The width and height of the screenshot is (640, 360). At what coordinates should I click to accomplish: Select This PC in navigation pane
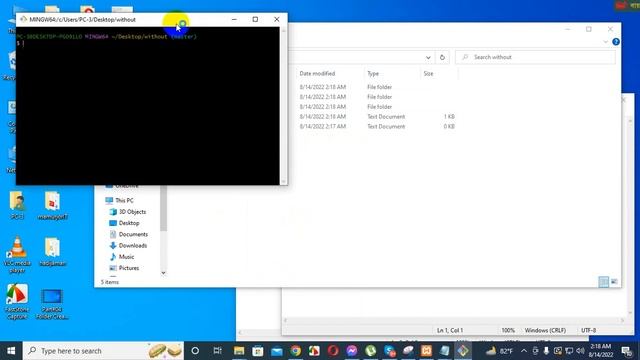click(x=124, y=200)
